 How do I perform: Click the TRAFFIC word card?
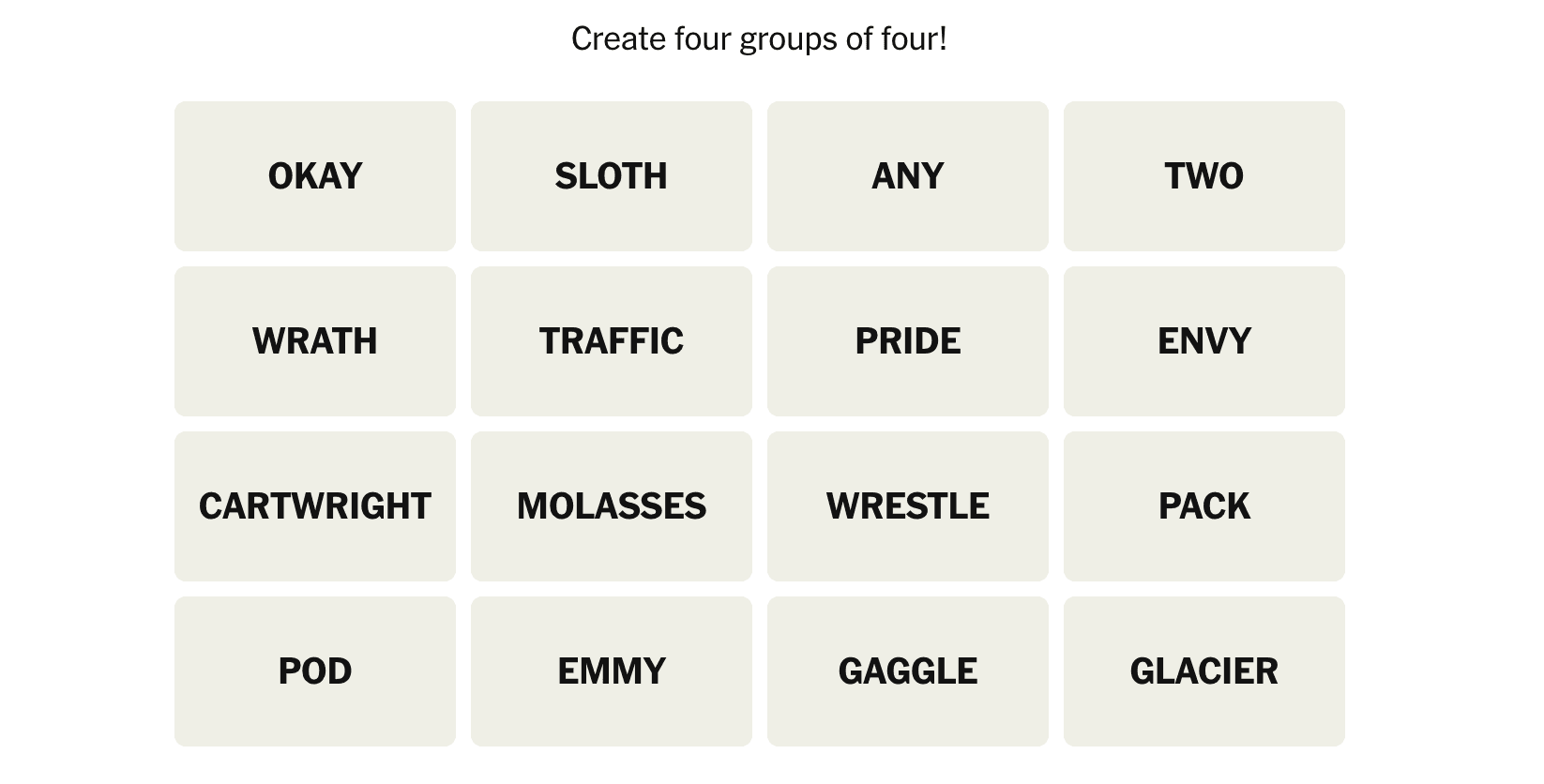[612, 341]
